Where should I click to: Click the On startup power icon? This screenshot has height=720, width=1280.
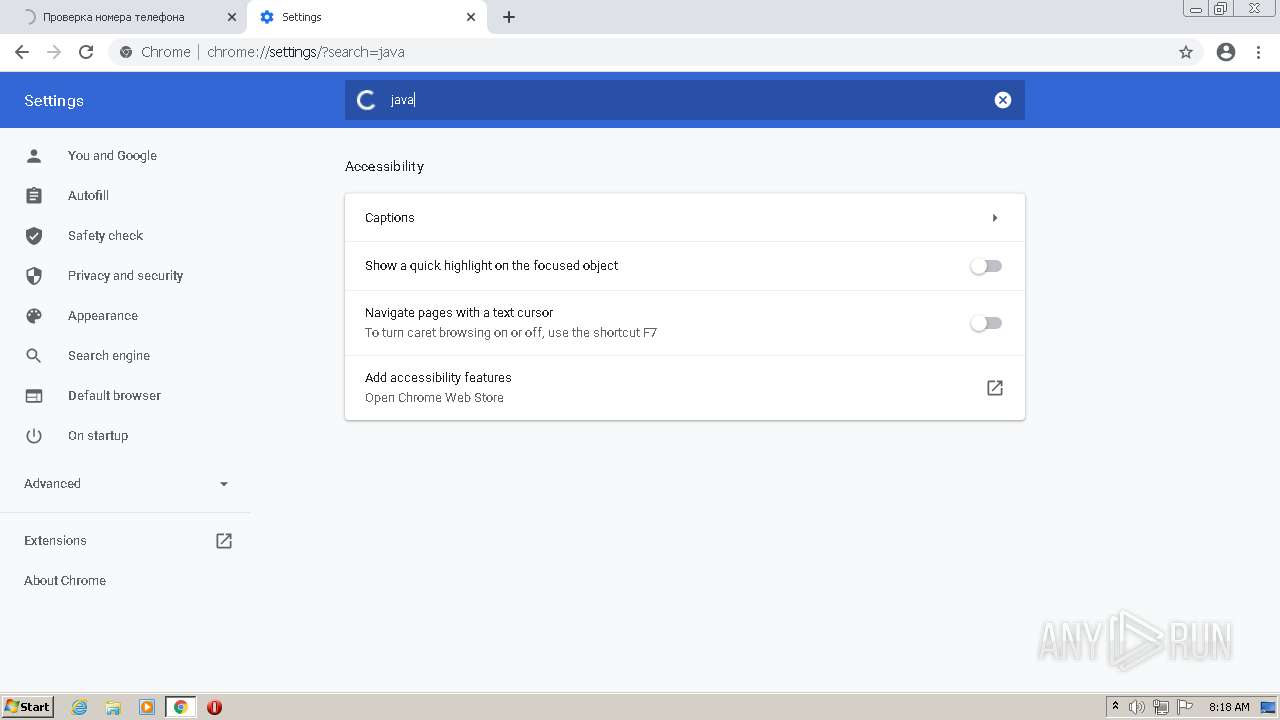34,436
